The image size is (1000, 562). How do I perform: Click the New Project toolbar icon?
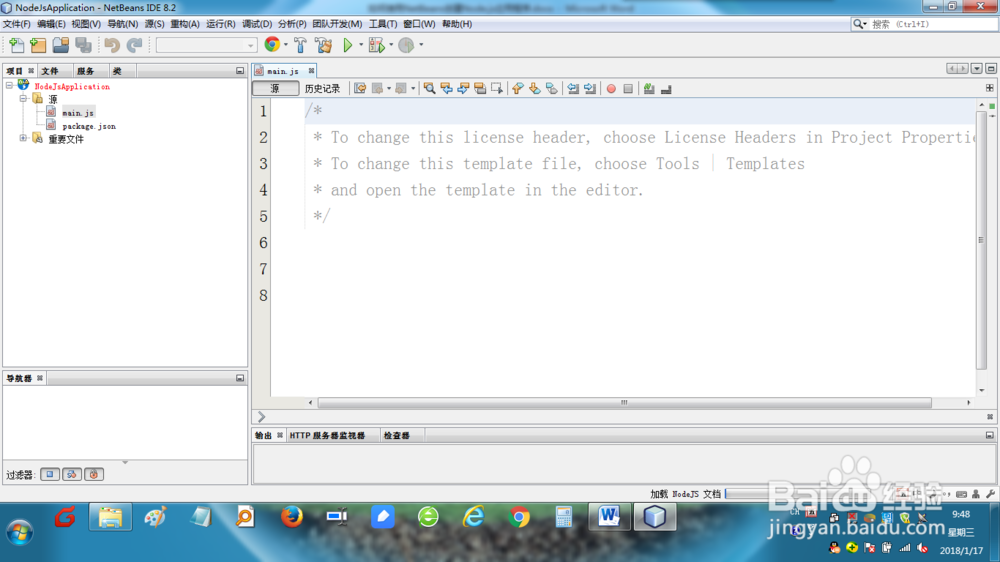click(38, 45)
